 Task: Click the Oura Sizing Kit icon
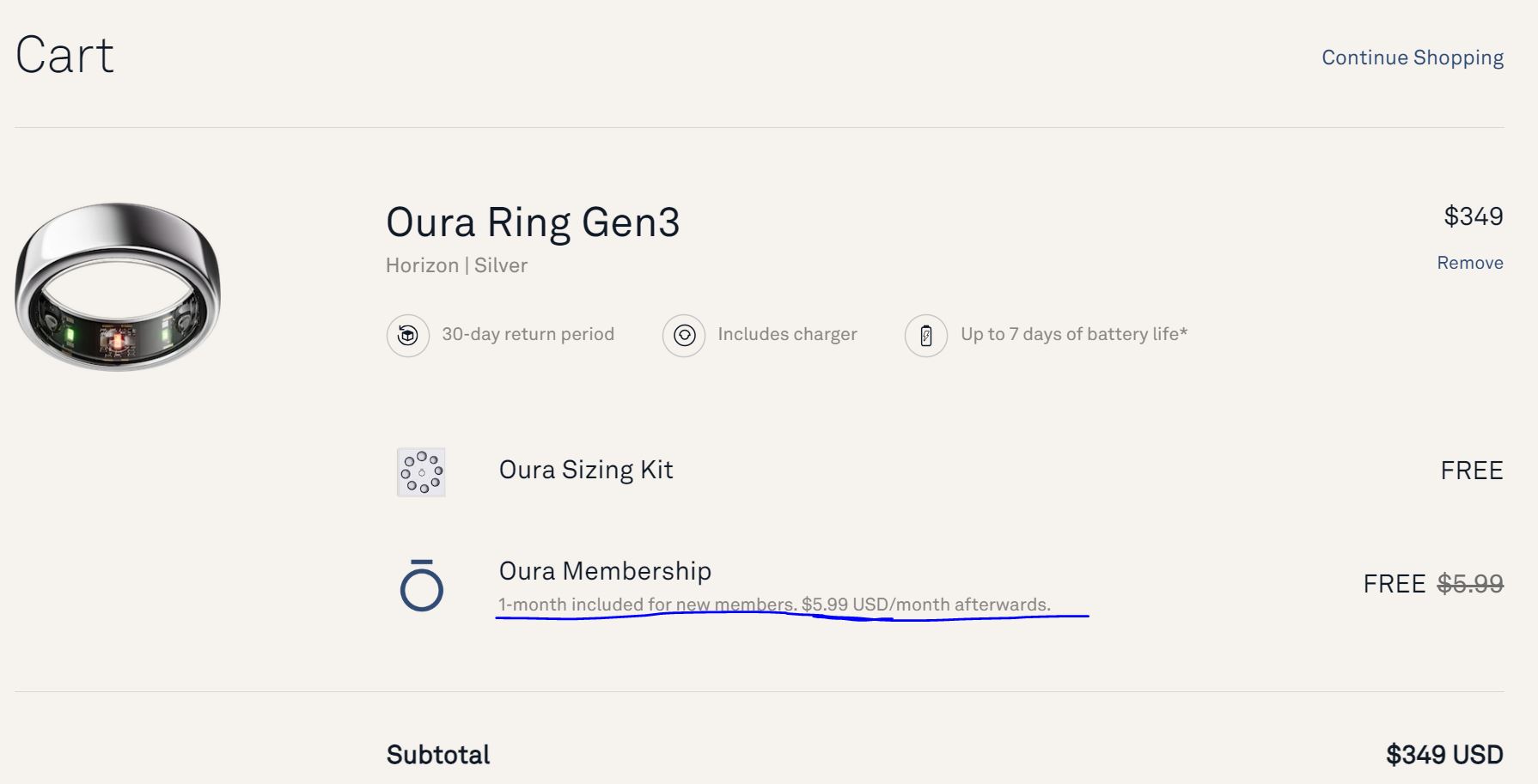click(x=421, y=471)
